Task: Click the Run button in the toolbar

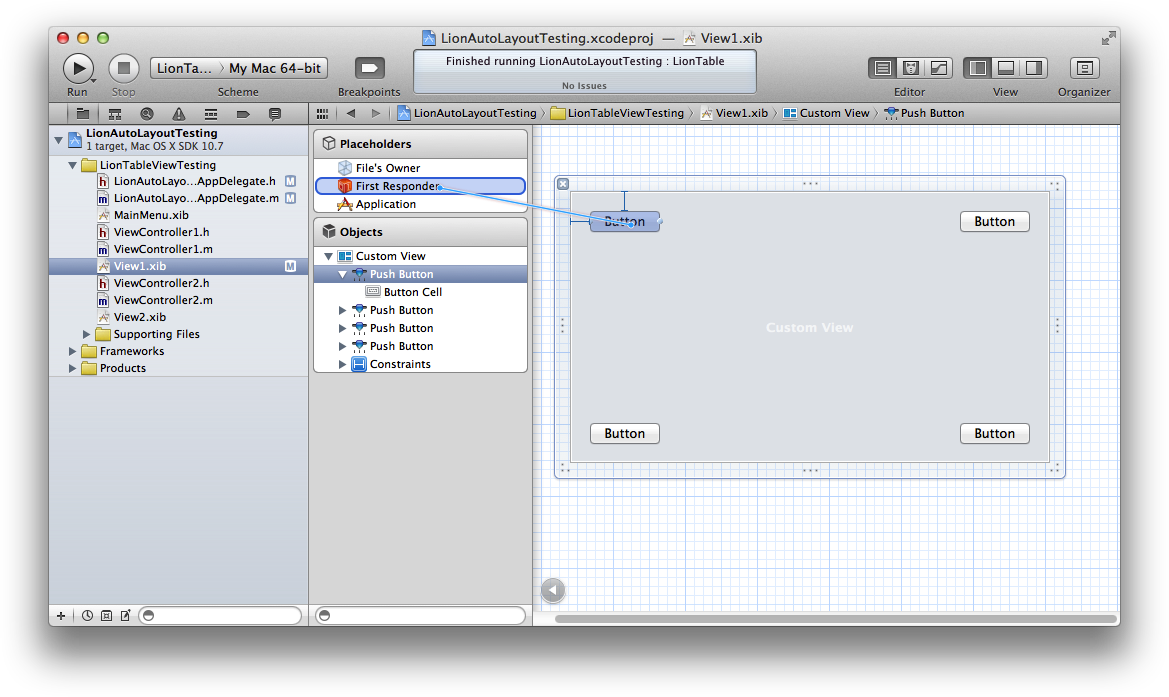Action: [x=78, y=68]
